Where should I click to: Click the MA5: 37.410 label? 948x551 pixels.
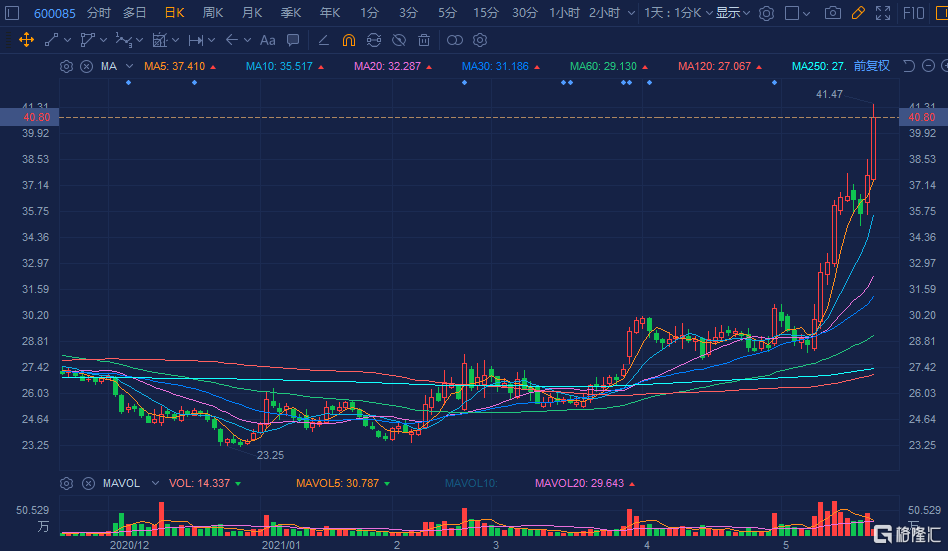pyautogui.click(x=175, y=66)
